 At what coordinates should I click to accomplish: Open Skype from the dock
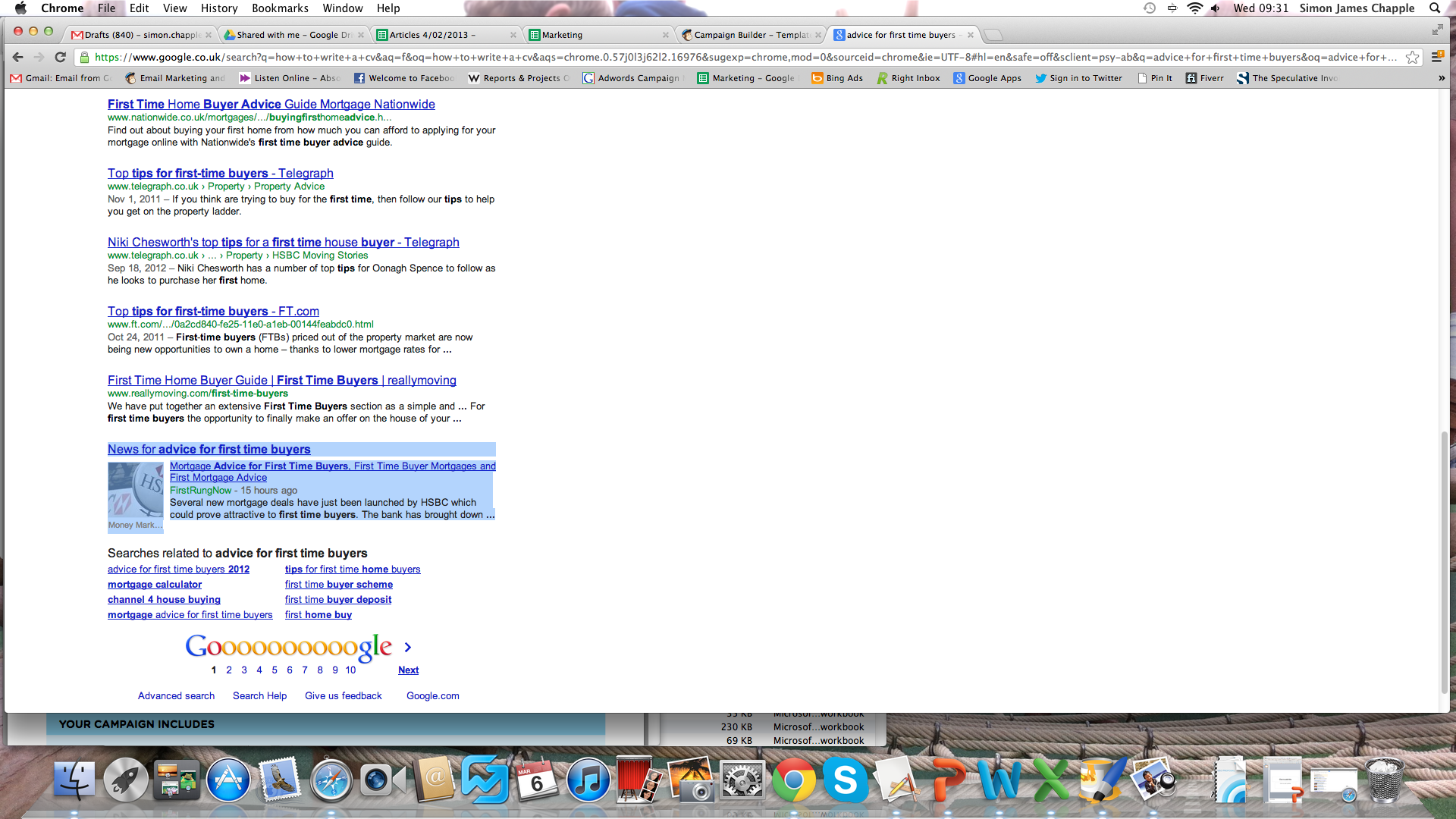[845, 780]
